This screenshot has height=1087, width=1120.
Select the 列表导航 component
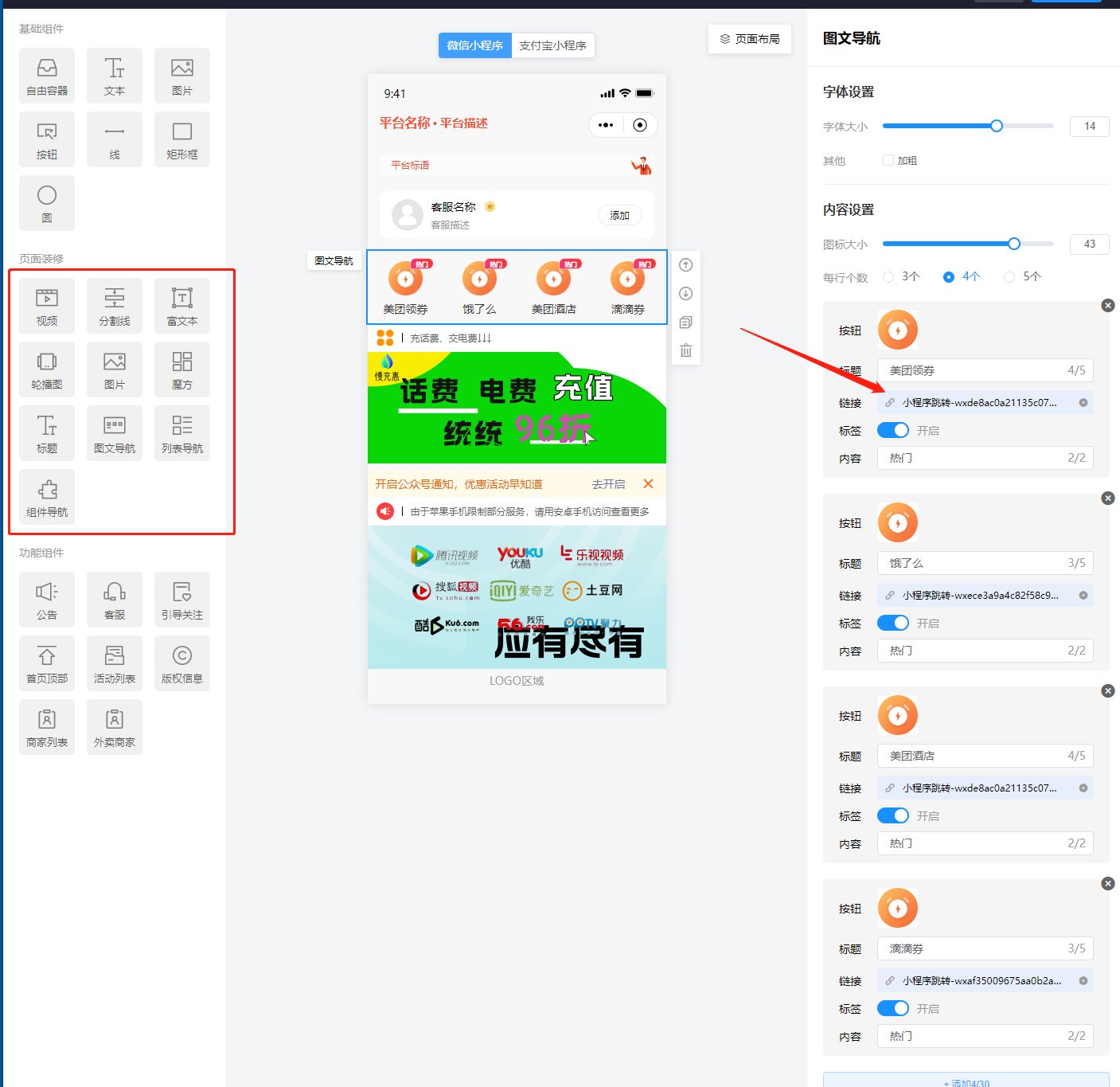click(x=182, y=433)
